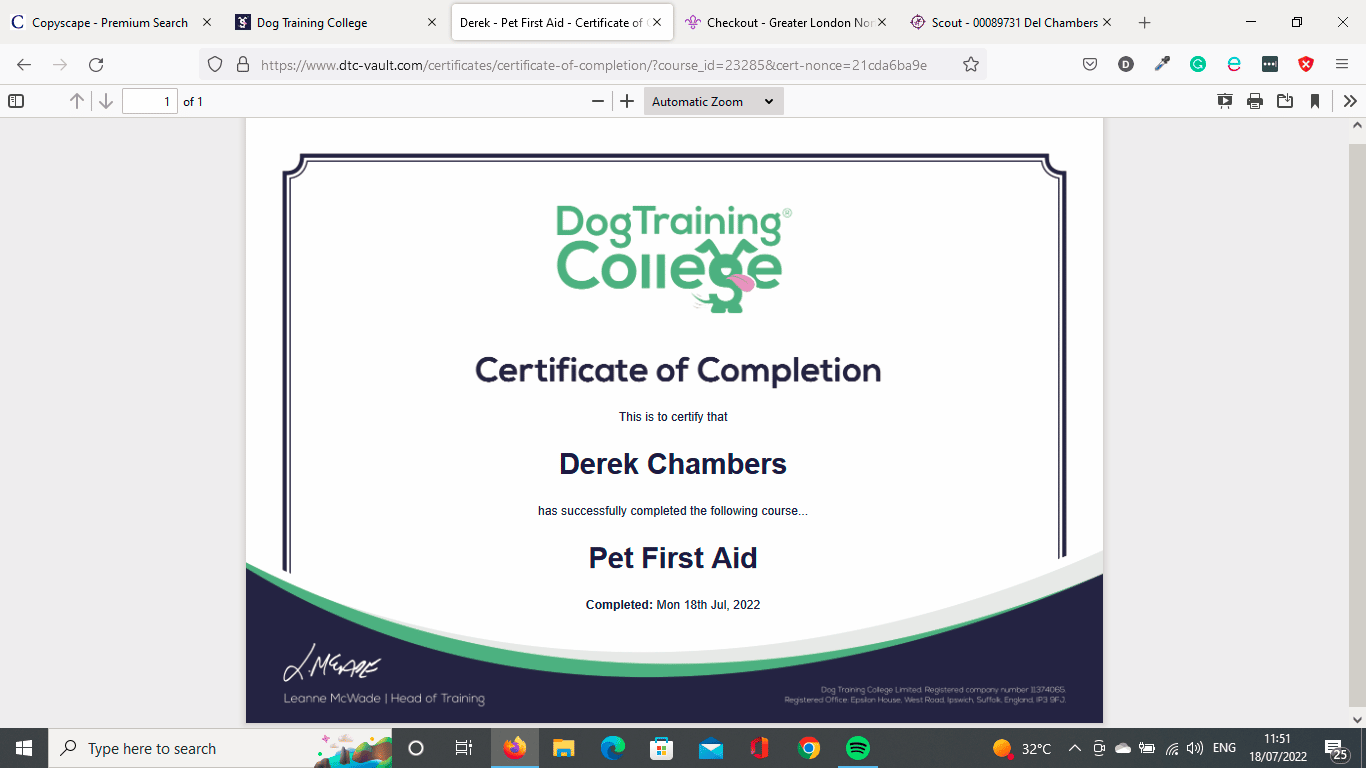Reload the current page
The height and width of the screenshot is (768, 1366).
click(96, 64)
